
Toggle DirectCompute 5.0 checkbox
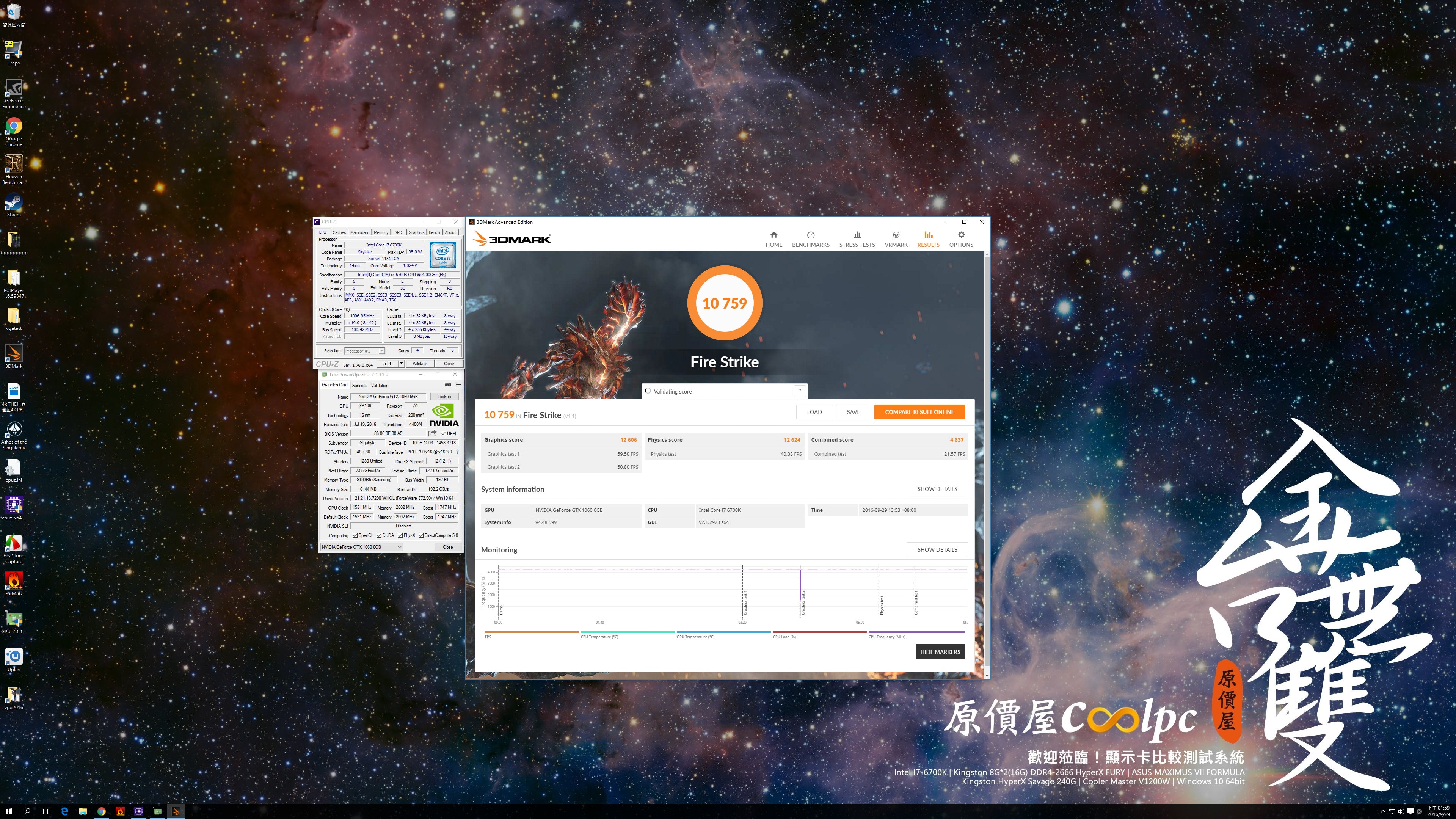(x=421, y=535)
